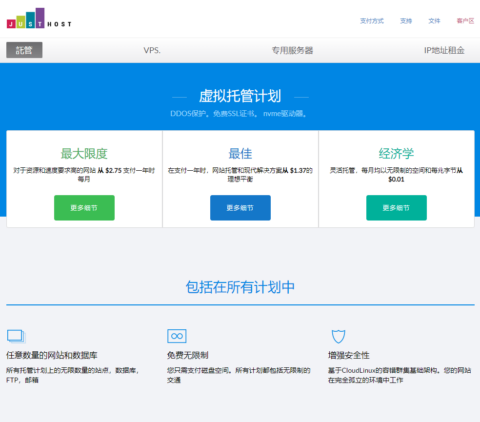Click green 更多细节 button under 最大限度
This screenshot has width=480, height=422.
[84, 208]
